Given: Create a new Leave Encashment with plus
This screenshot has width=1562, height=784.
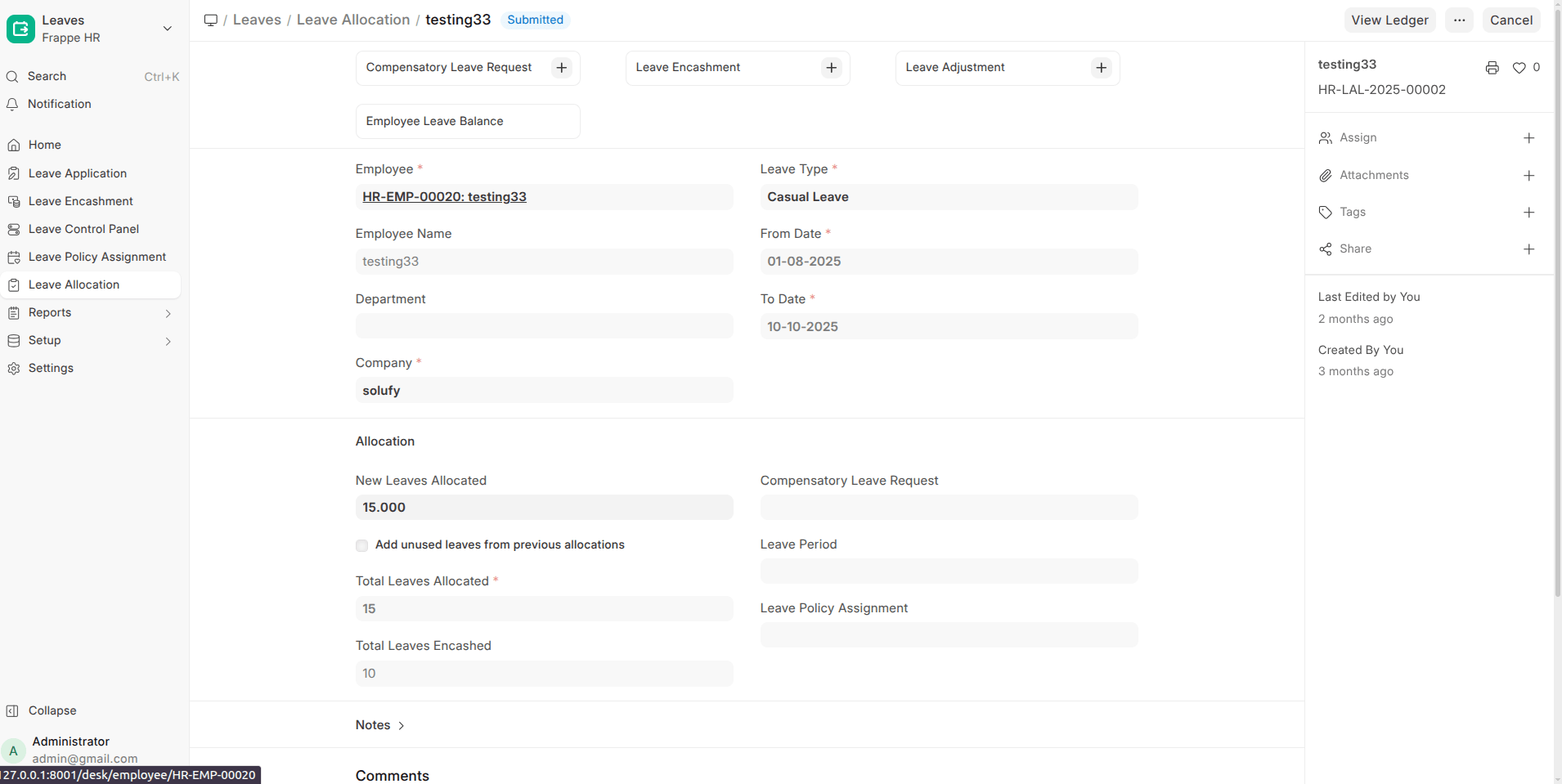Looking at the screenshot, I should 831,68.
